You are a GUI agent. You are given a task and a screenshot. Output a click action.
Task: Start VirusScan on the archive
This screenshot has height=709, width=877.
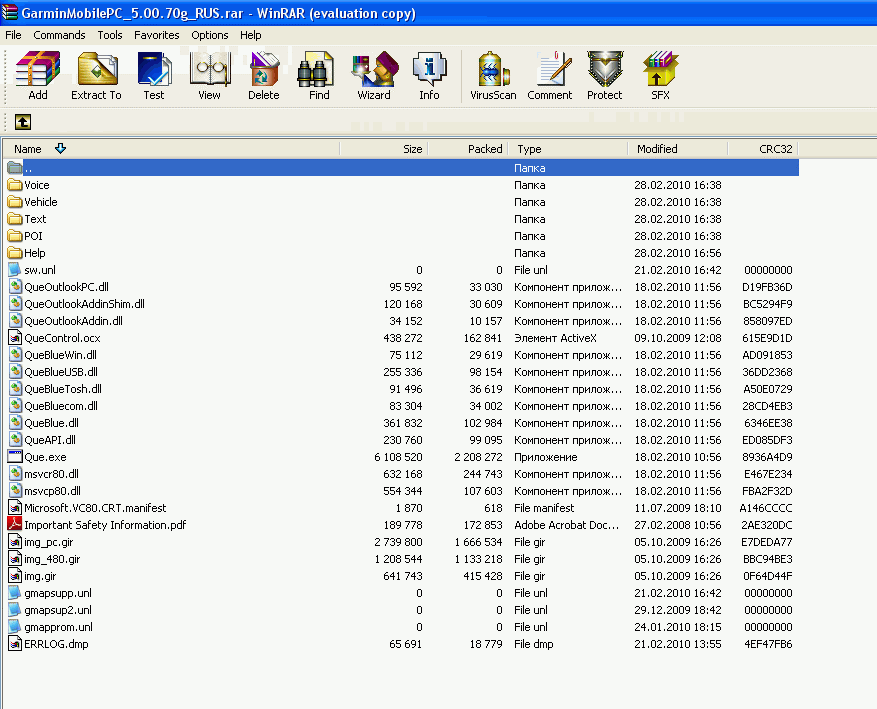pyautogui.click(x=493, y=76)
